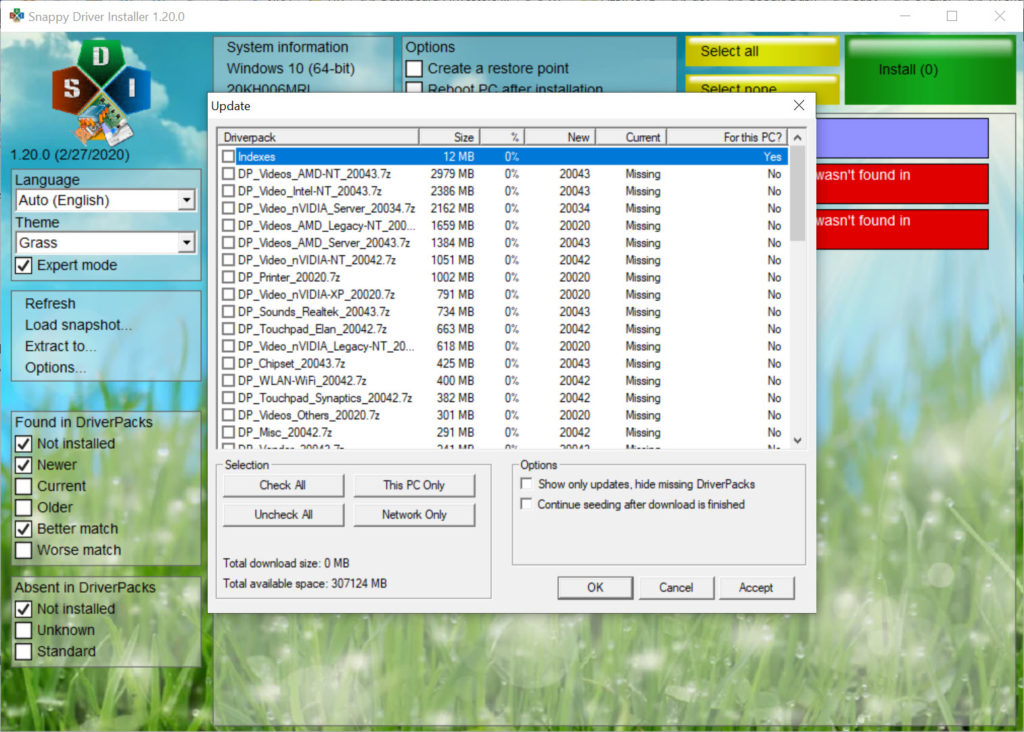Click Refresh in side menu

click(x=50, y=304)
